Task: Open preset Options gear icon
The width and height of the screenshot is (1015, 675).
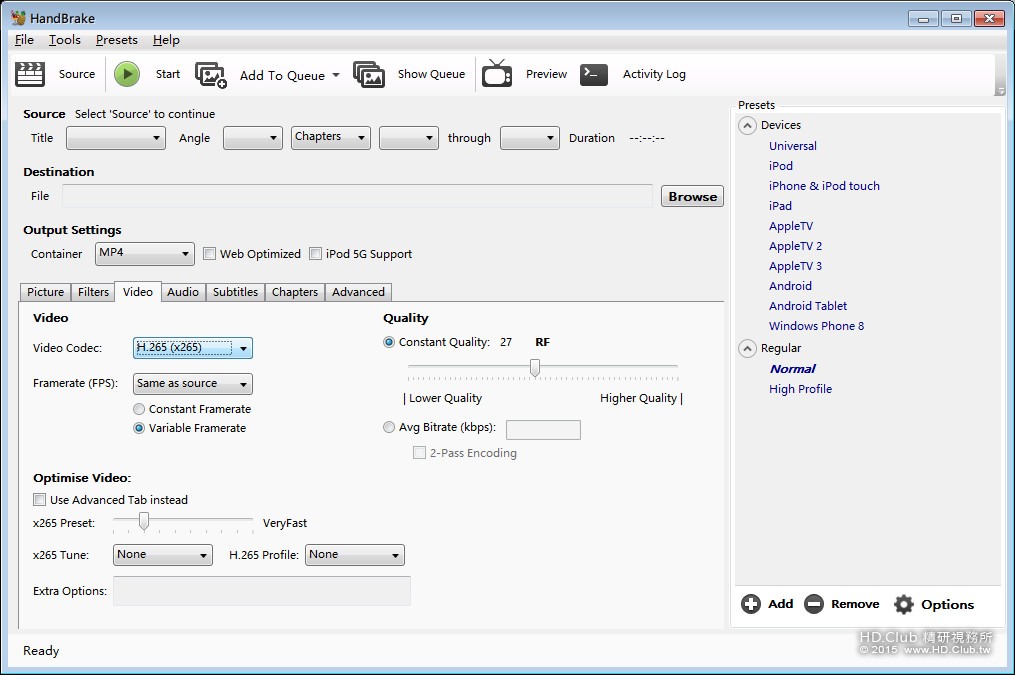Action: (904, 604)
